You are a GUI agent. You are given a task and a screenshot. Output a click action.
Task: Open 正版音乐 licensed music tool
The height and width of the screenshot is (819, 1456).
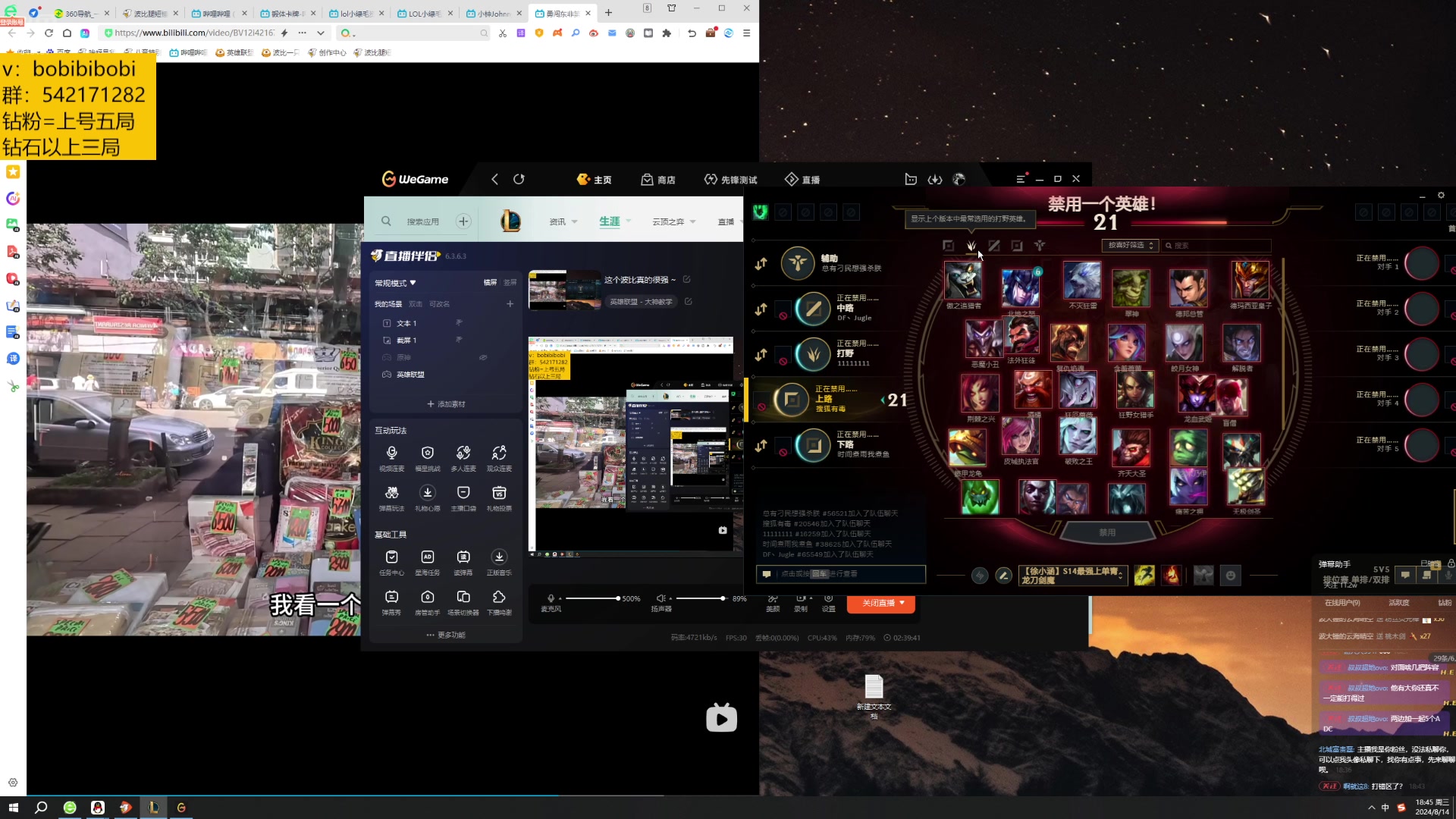tap(499, 563)
